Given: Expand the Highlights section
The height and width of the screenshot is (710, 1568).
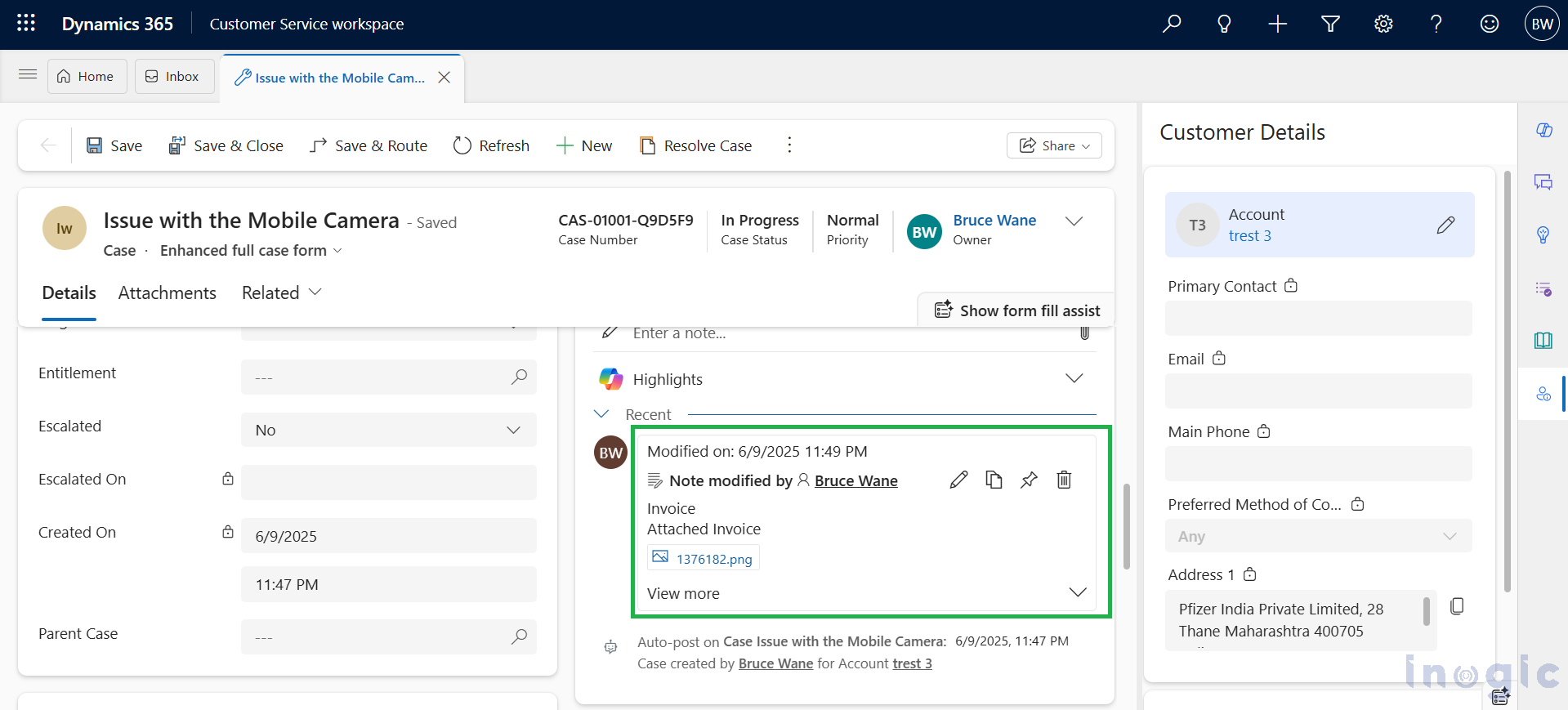Looking at the screenshot, I should (1074, 378).
